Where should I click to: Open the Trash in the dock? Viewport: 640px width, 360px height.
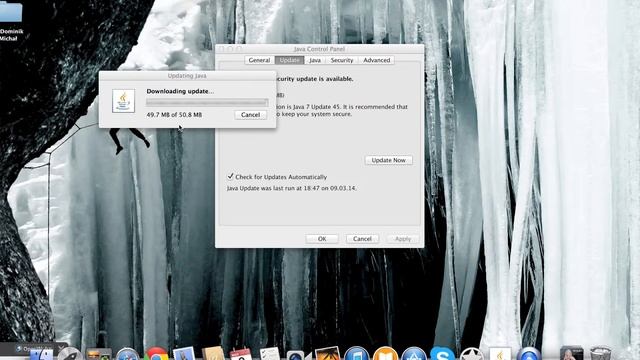point(600,354)
